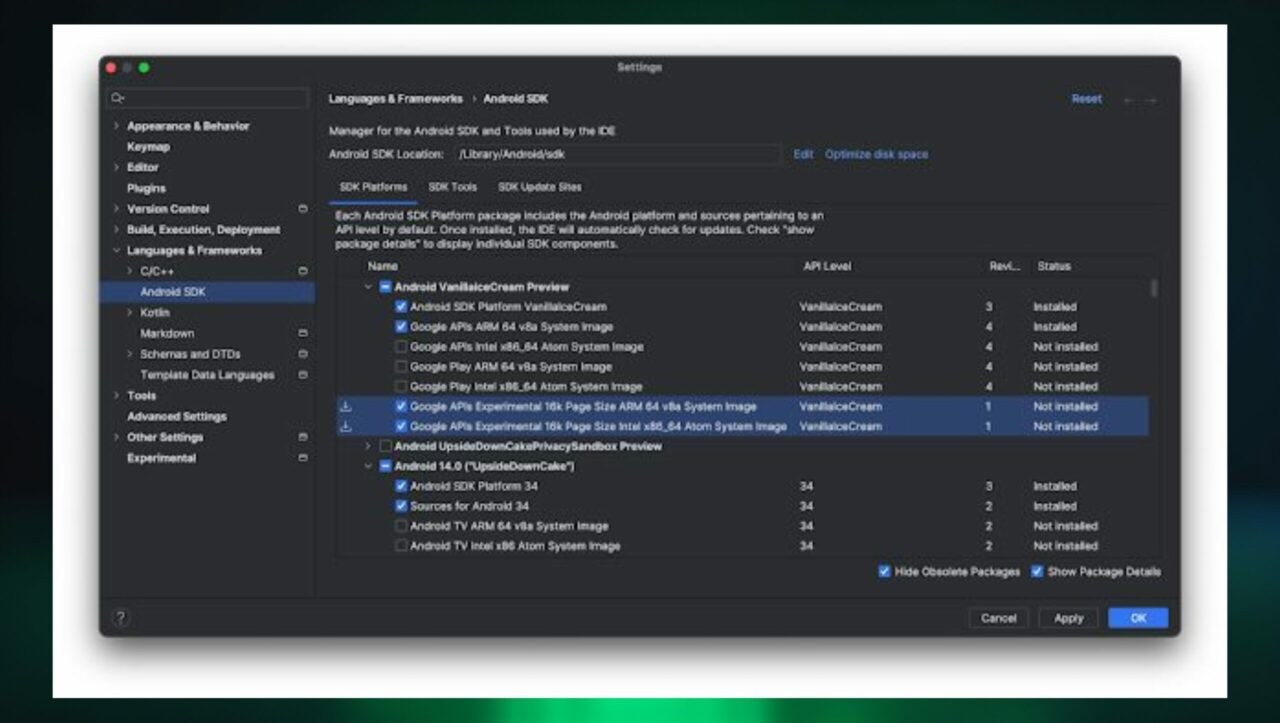
Task: Click the Edit SDK location link
Action: (x=803, y=155)
